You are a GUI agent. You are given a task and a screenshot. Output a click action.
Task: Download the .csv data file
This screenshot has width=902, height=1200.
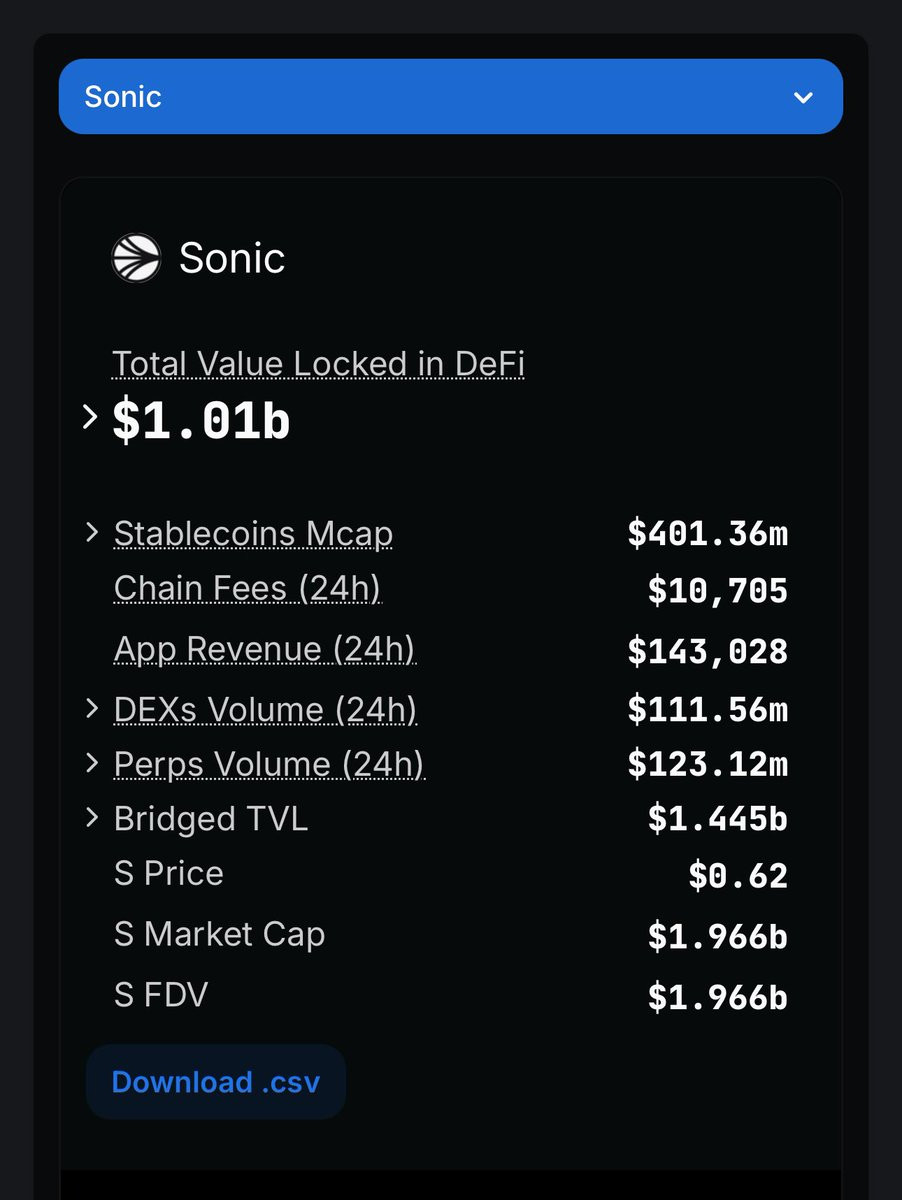[x=216, y=1082]
